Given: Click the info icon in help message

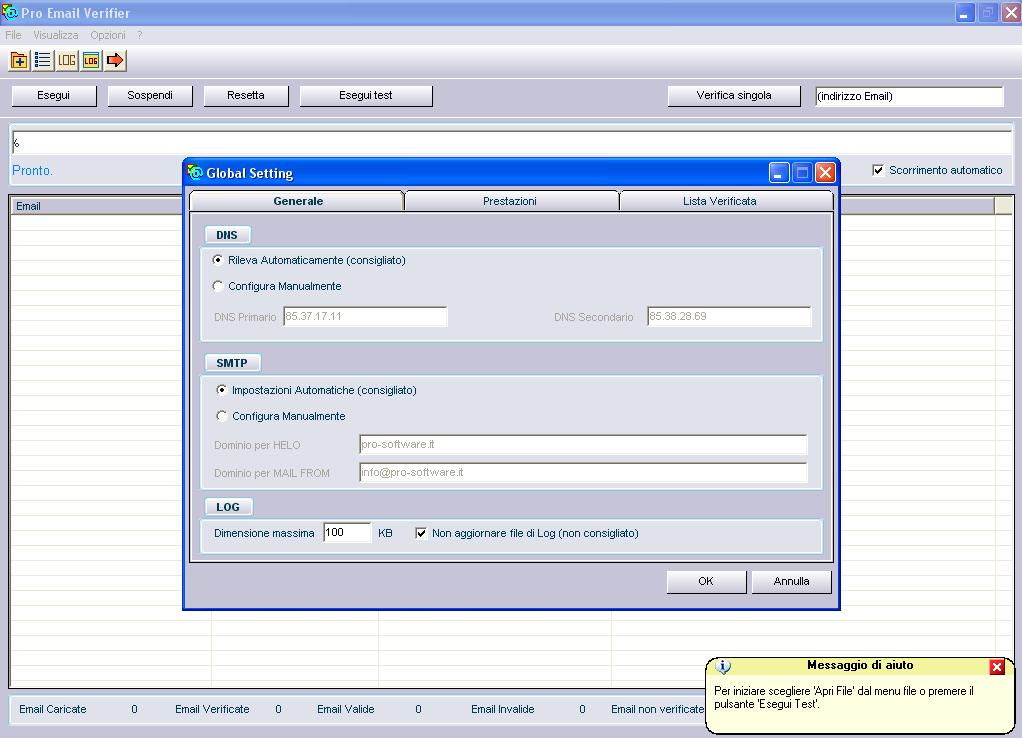Looking at the screenshot, I should [x=724, y=667].
